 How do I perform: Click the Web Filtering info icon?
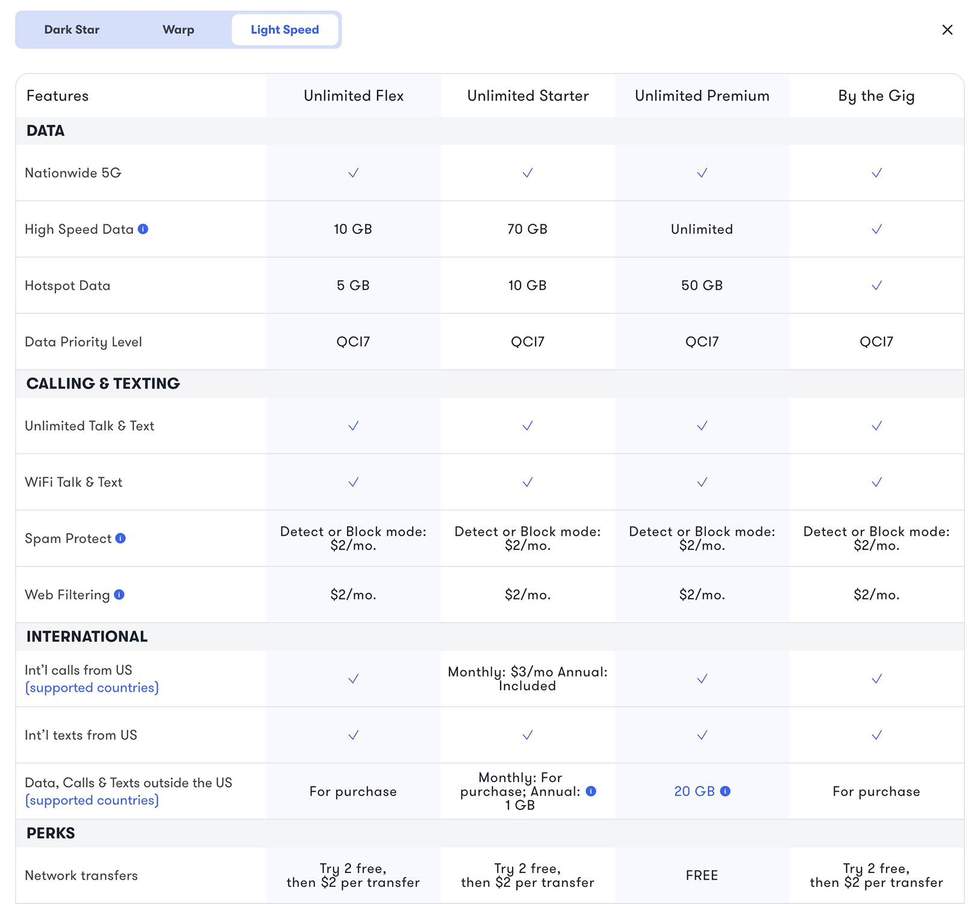coord(119,595)
